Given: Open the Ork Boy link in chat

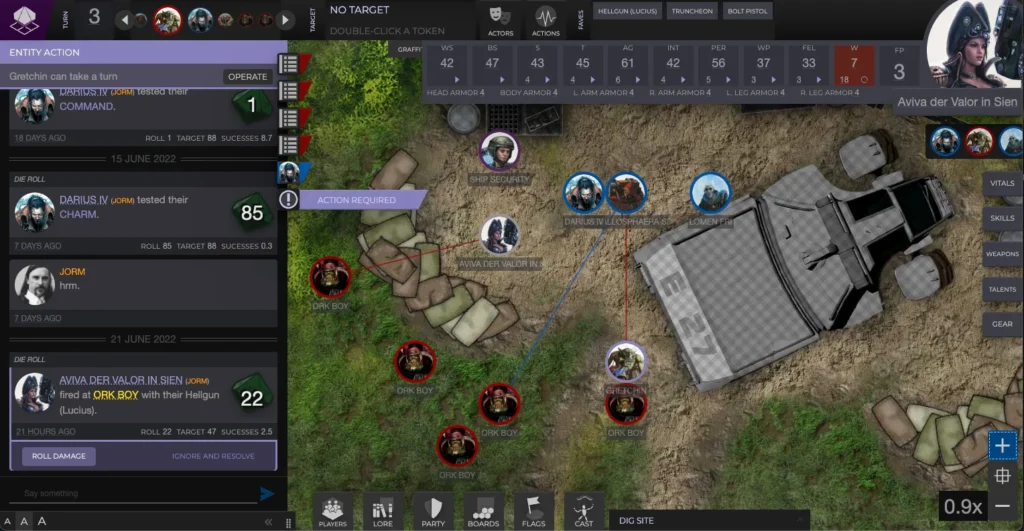Looking at the screenshot, I should [x=116, y=394].
